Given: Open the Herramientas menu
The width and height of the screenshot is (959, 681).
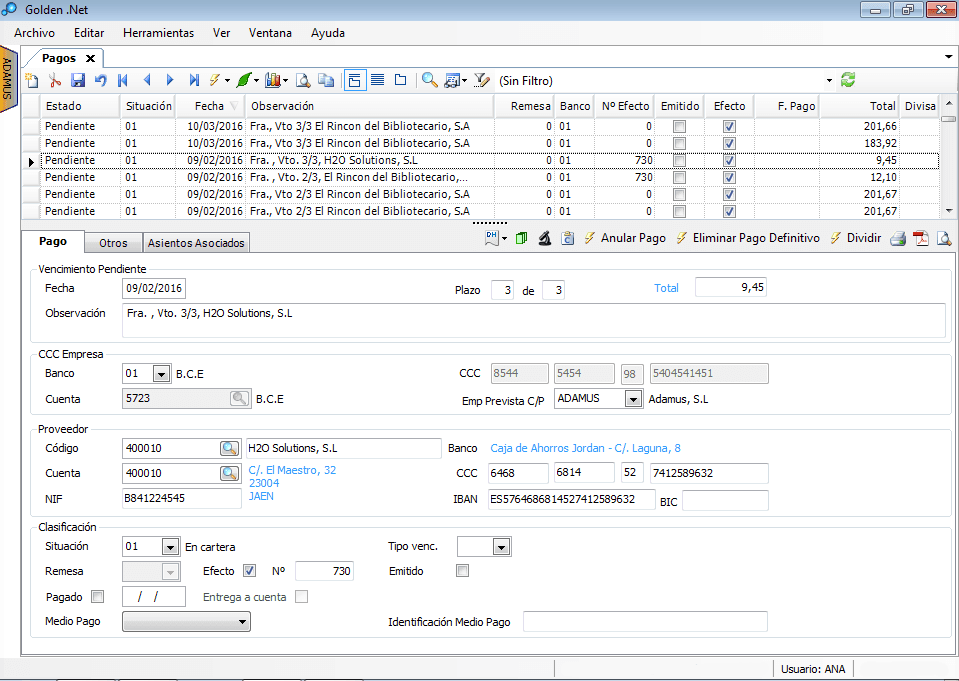Looking at the screenshot, I should 158,33.
